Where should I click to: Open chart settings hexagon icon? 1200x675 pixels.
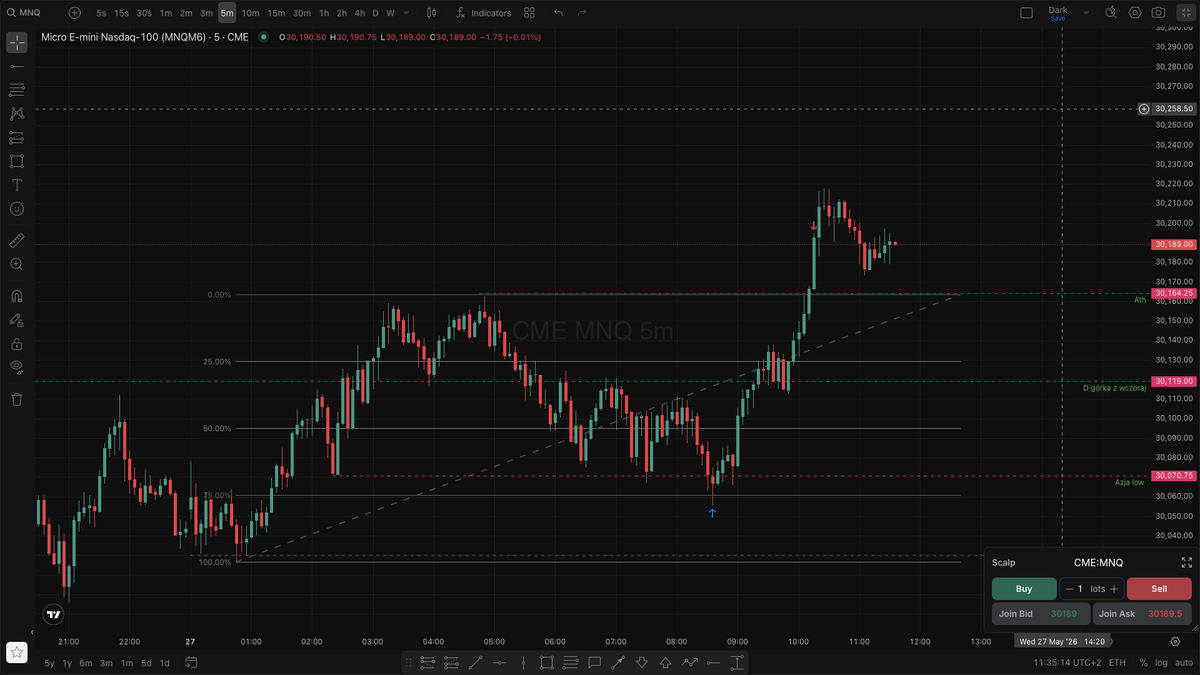[1135, 13]
